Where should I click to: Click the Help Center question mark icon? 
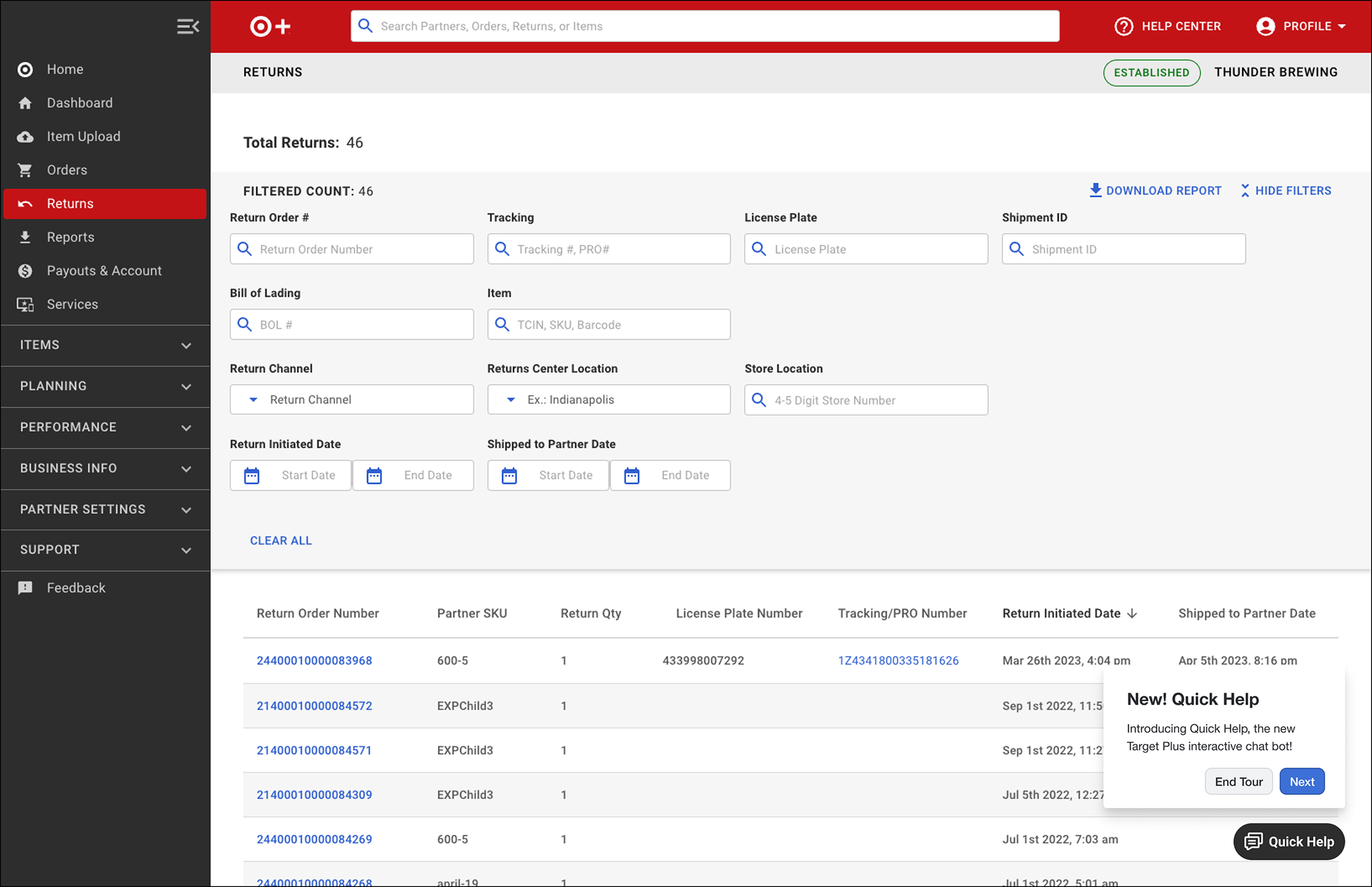click(x=1124, y=26)
